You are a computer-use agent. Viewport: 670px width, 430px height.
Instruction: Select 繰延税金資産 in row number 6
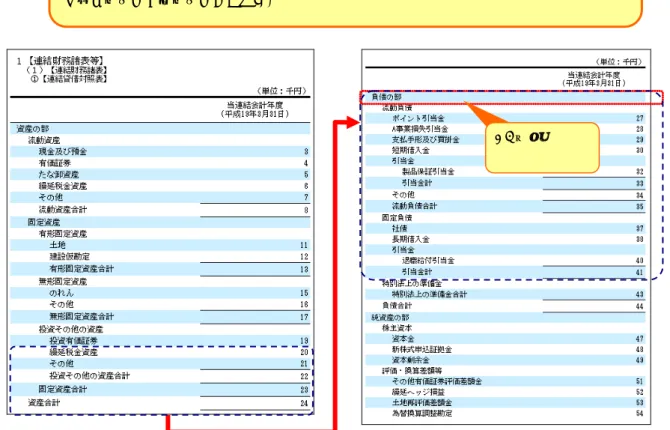point(63,186)
